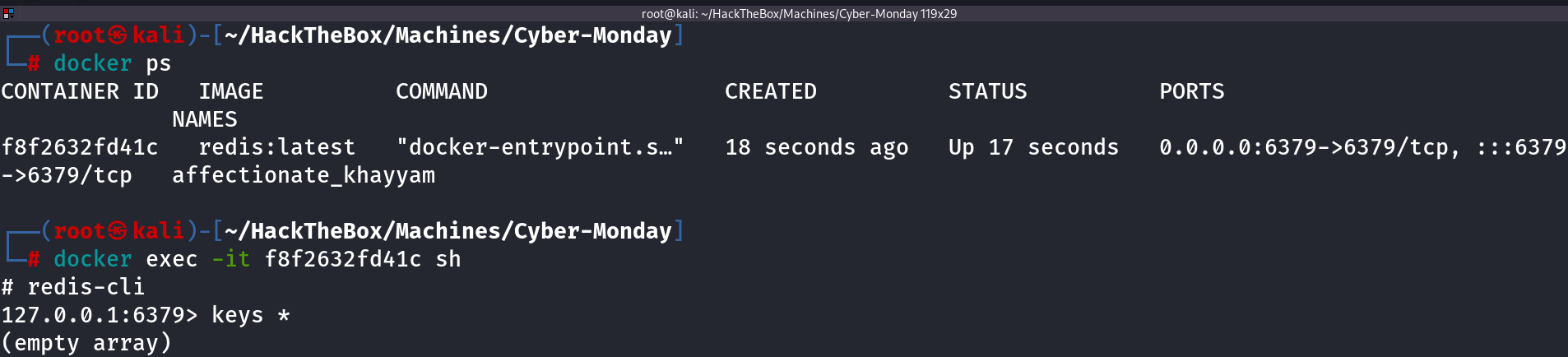Click the 'Up 17 seconds' status value

click(1033, 147)
